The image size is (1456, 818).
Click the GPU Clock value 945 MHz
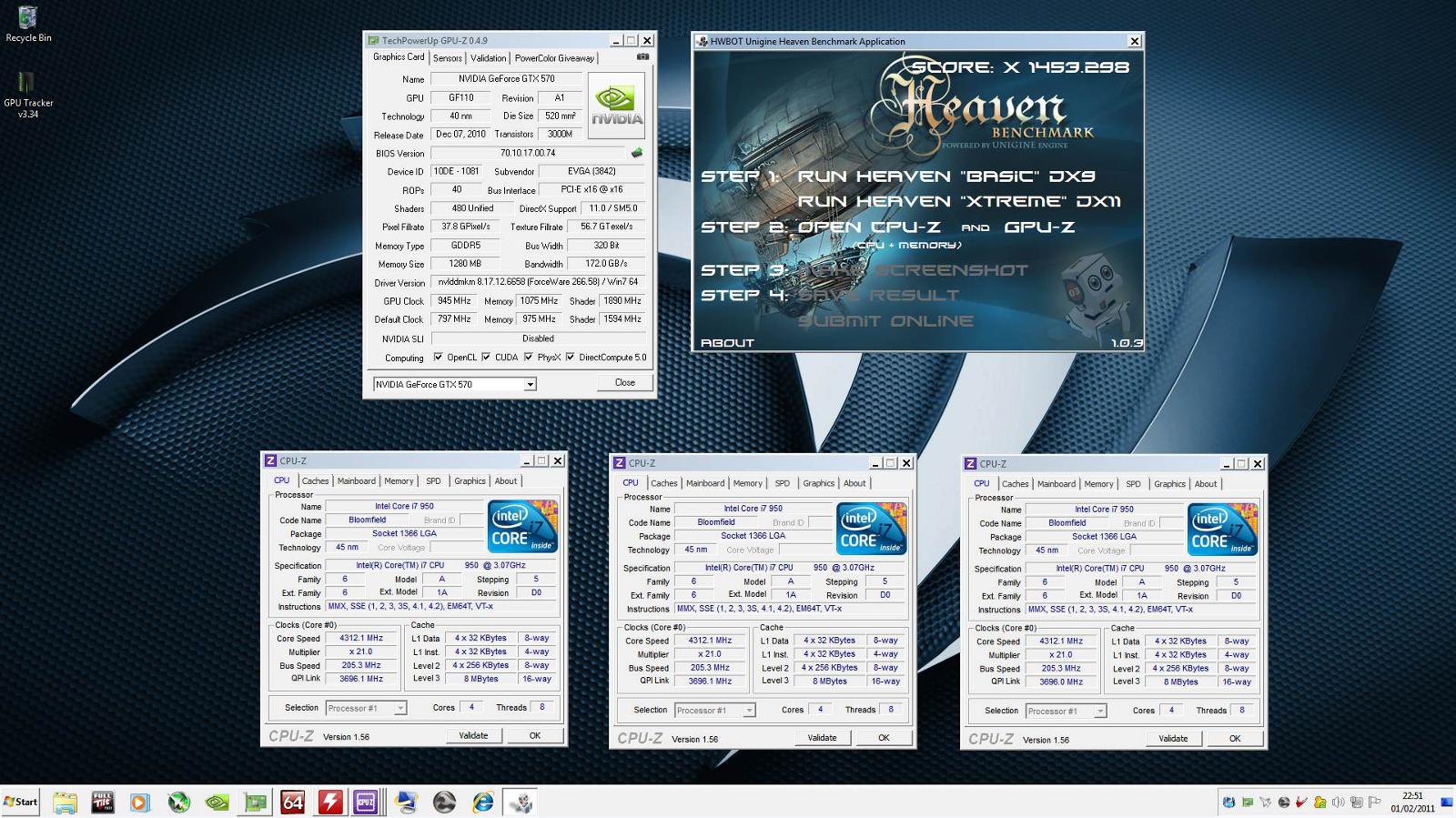coord(454,300)
